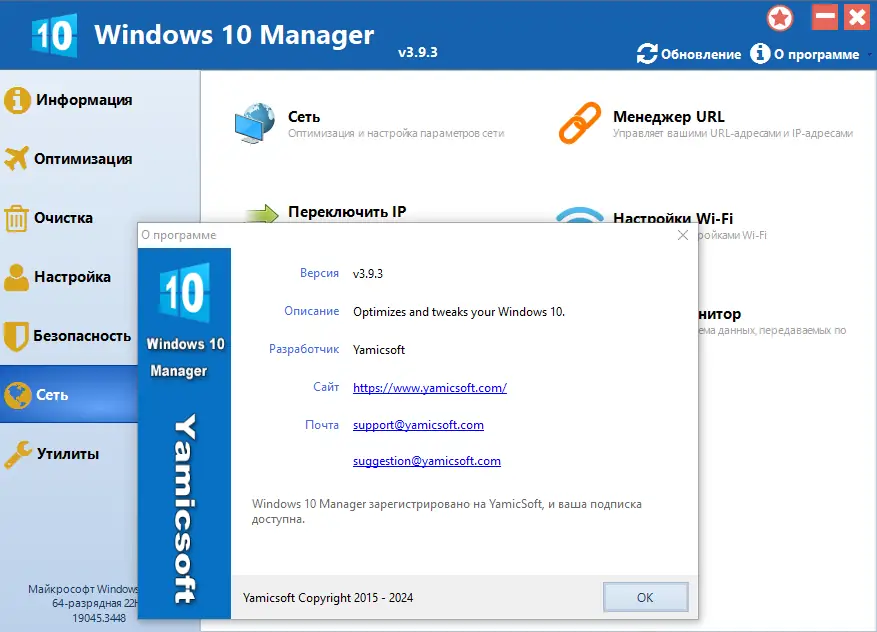
Task: Click the Настройки Wi-Fi title
Action: pos(673,218)
